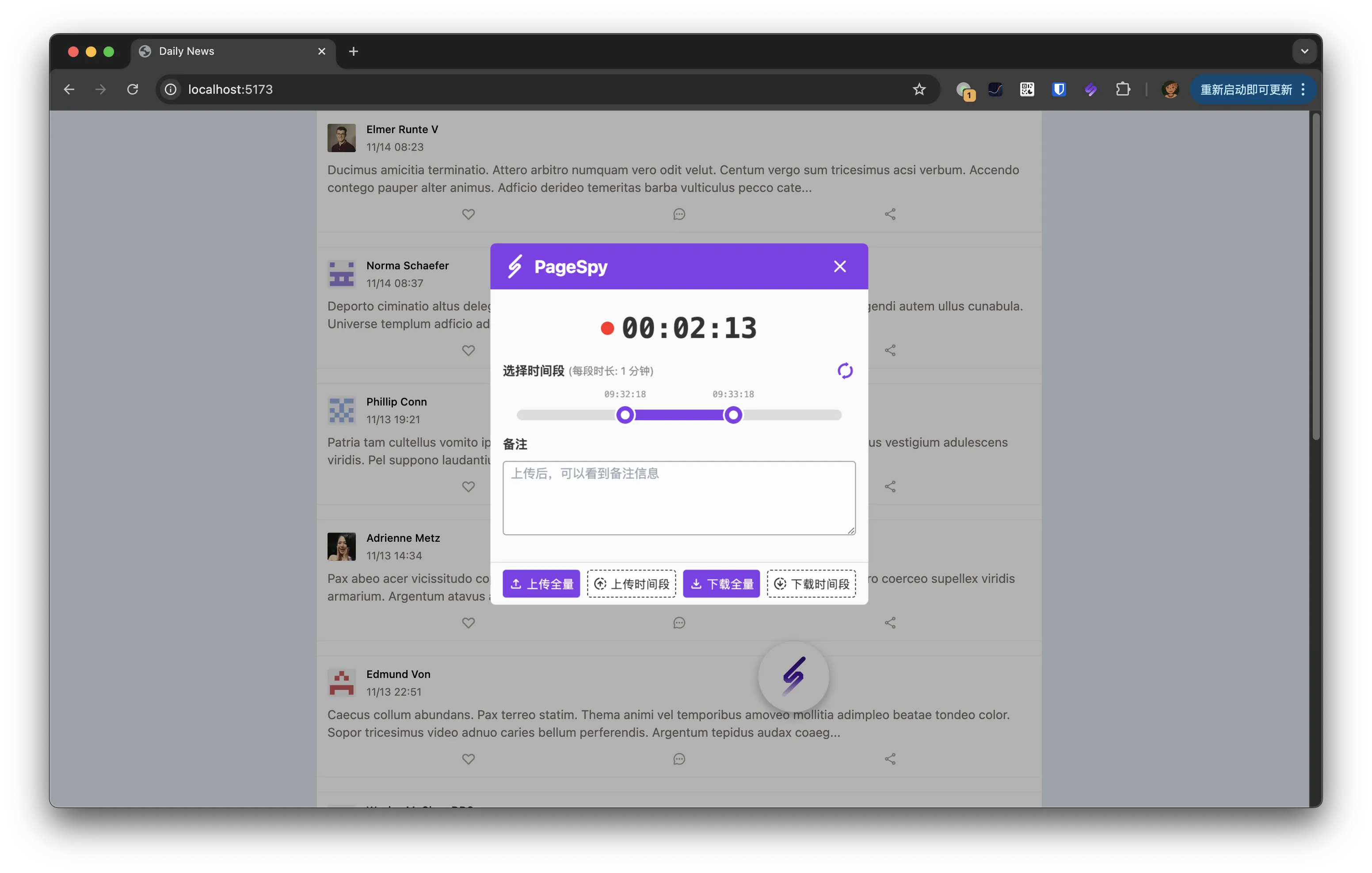1372x873 pixels.
Task: Open a new browser tab
Action: point(353,51)
